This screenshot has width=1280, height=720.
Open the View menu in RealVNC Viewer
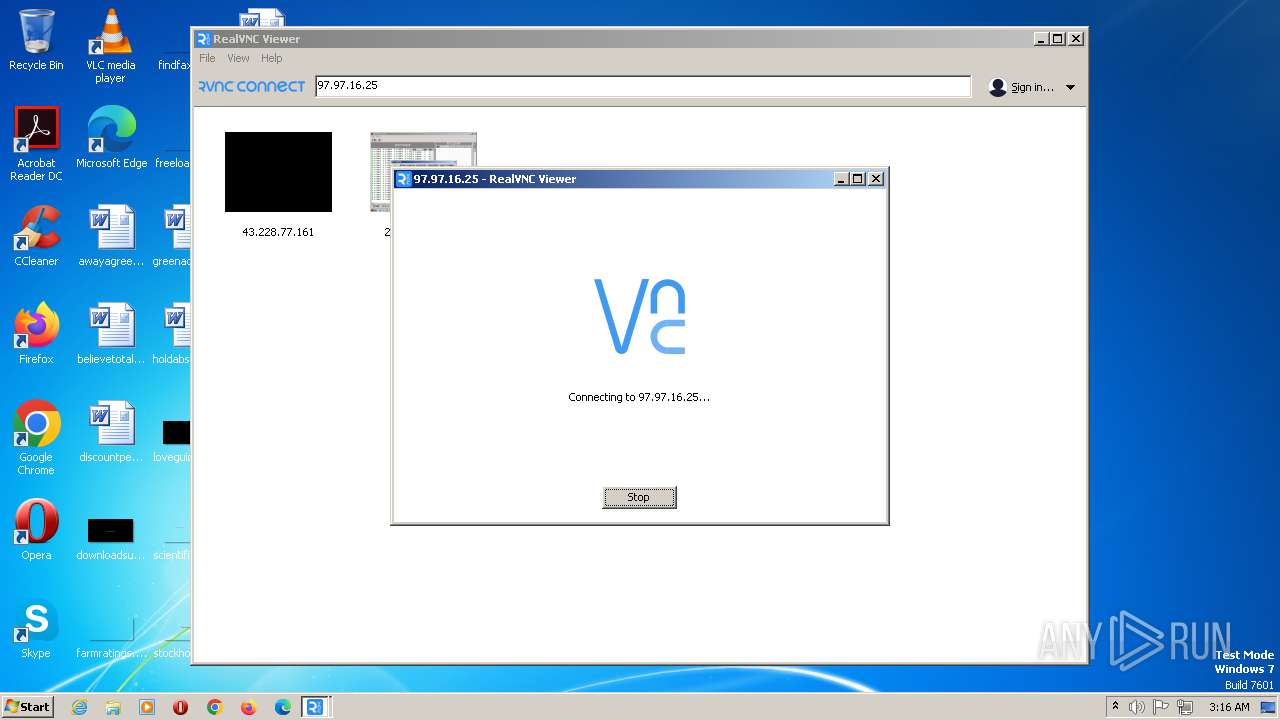click(x=238, y=58)
